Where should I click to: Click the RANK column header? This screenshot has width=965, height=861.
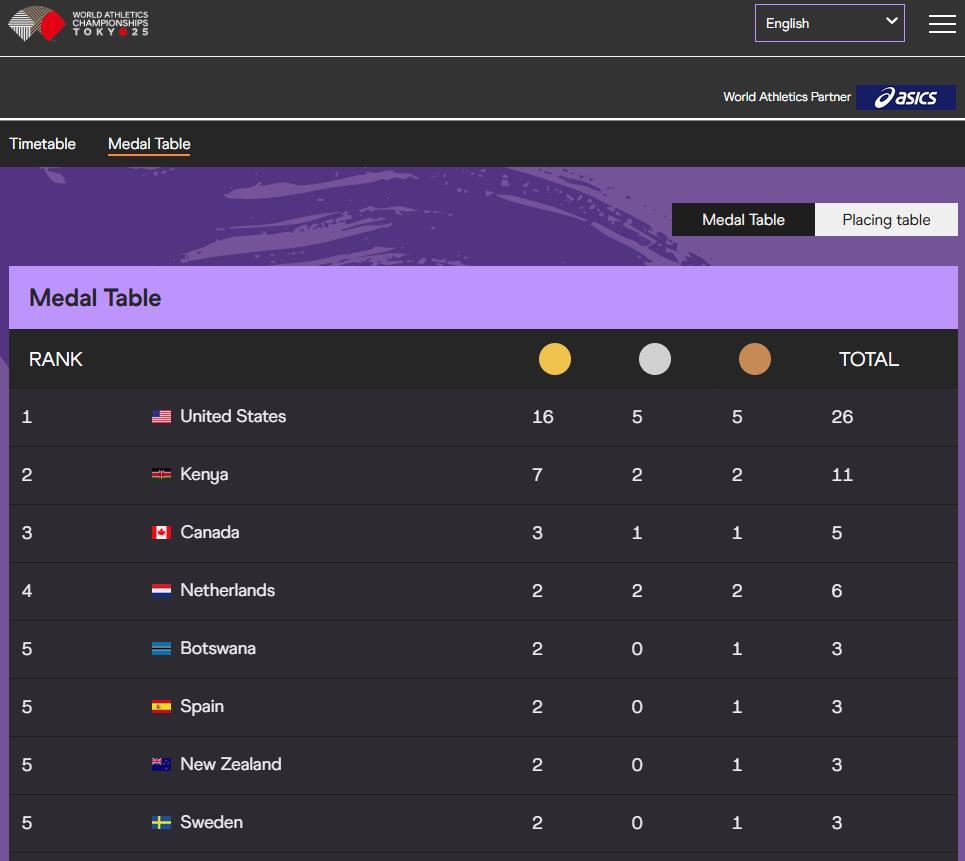click(56, 359)
